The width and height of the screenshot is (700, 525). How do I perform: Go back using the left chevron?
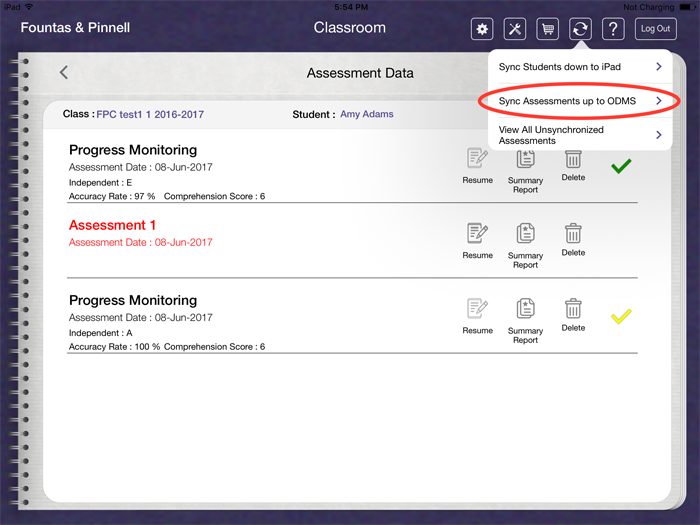[x=64, y=73]
